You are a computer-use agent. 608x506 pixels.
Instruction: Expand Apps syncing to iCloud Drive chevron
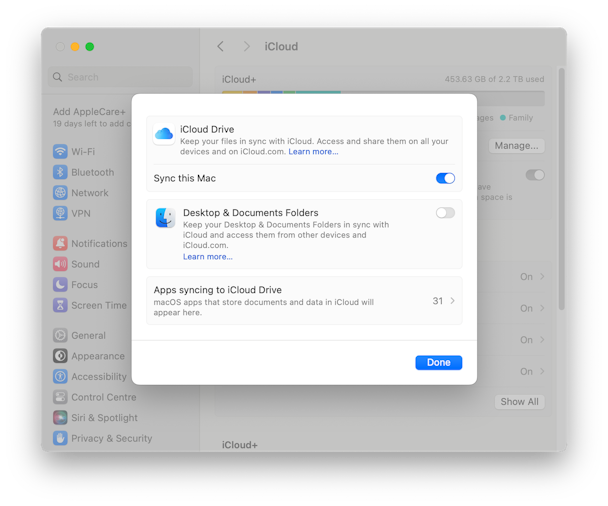[452, 300]
